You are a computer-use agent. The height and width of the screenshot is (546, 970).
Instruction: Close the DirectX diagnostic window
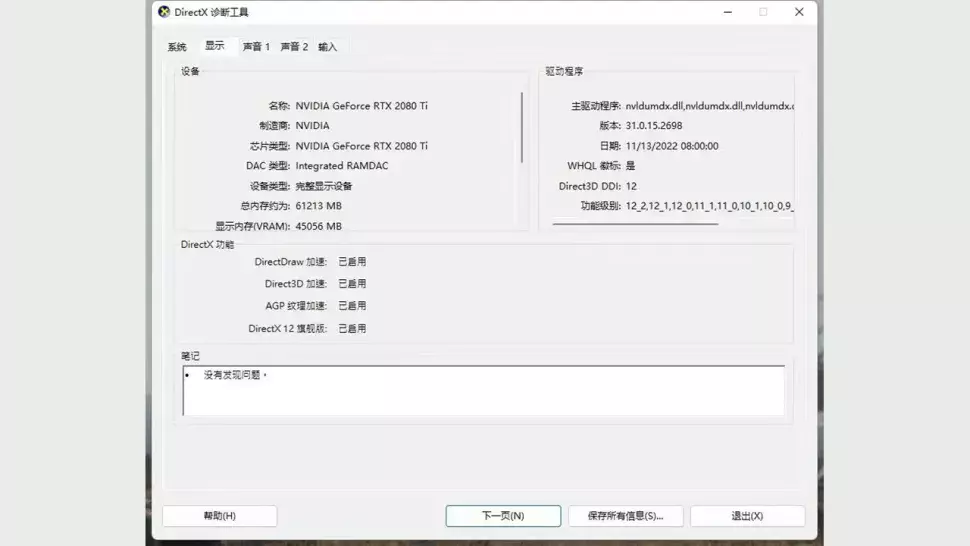click(x=799, y=12)
